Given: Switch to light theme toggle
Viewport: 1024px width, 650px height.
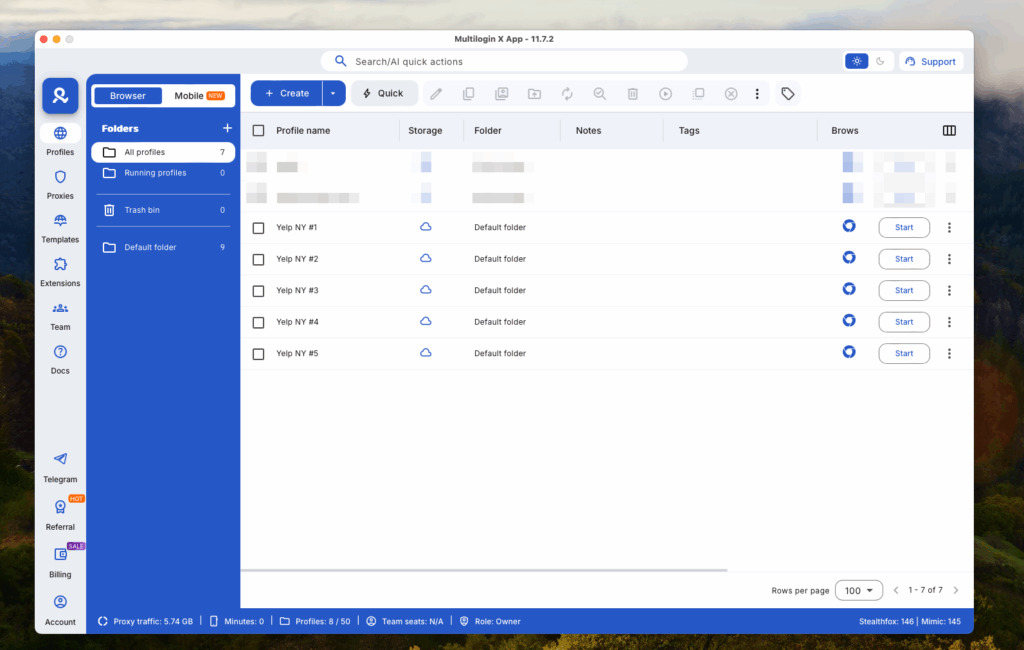Looking at the screenshot, I should (856, 61).
